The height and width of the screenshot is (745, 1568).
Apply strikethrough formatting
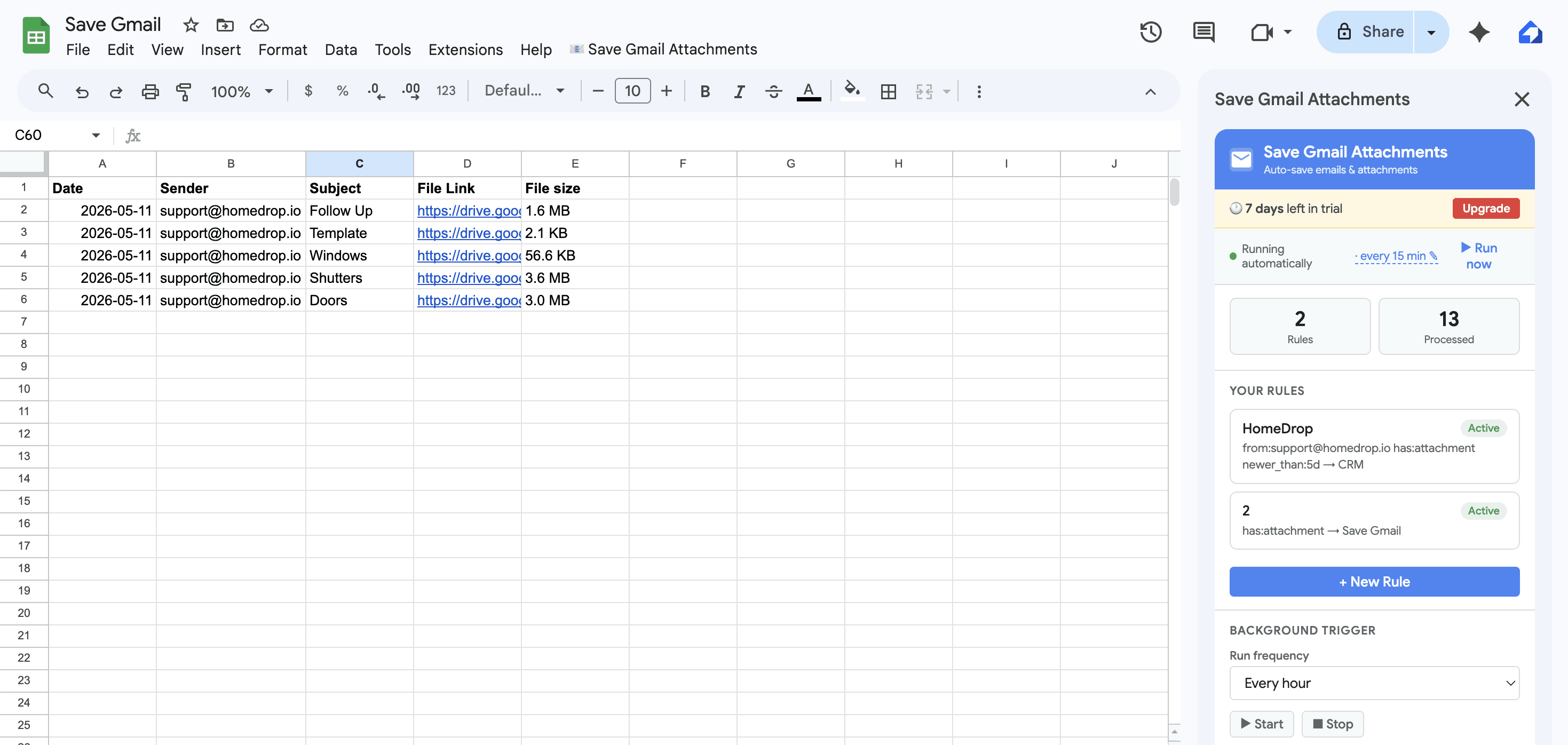coord(774,91)
